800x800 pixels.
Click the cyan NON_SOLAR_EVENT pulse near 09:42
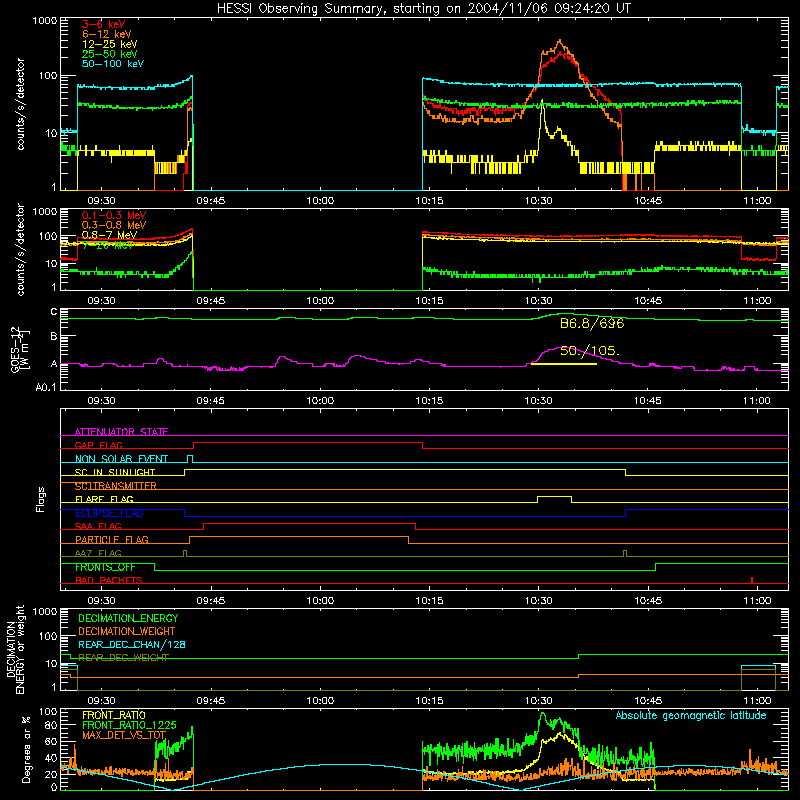(190, 458)
